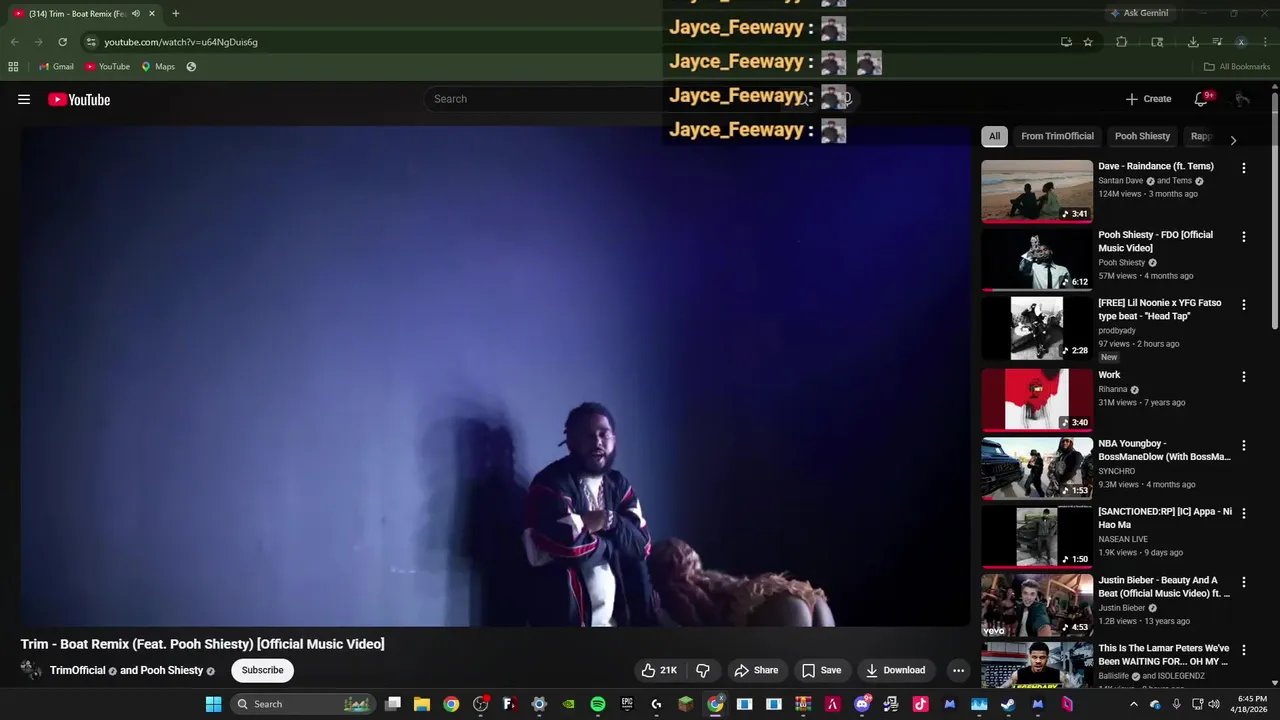Image resolution: width=1280 pixels, height=720 pixels.
Task: Open options for Lil Noonie type beat video
Action: tap(1244, 305)
